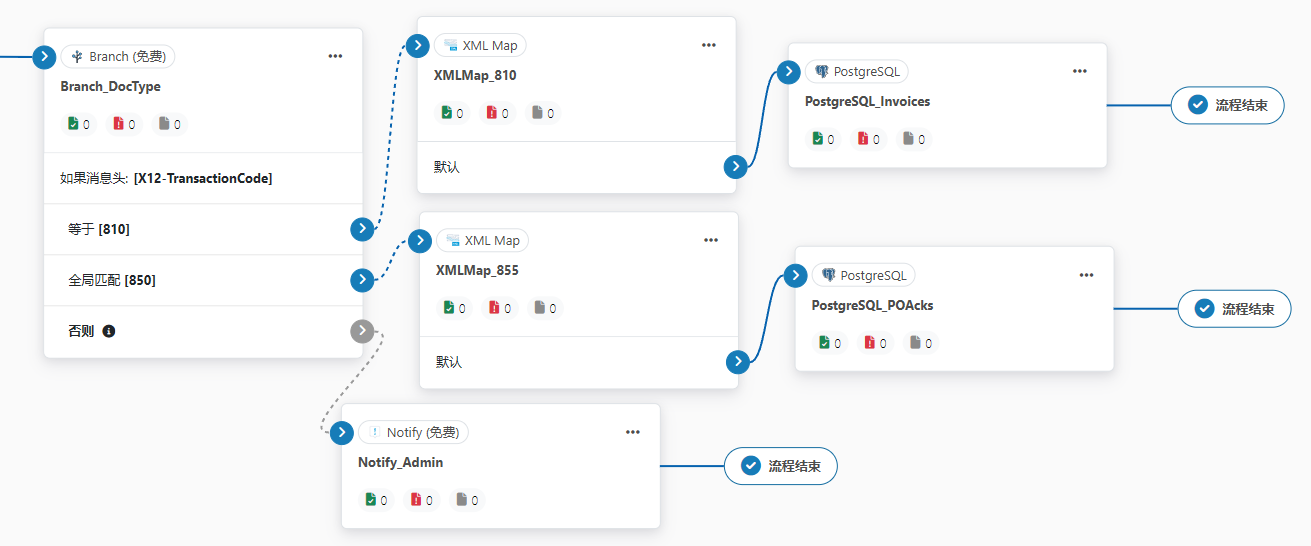The width and height of the screenshot is (1311, 546).
Task: Click the 默认 output arrow on XMLMap_855
Action: click(738, 362)
